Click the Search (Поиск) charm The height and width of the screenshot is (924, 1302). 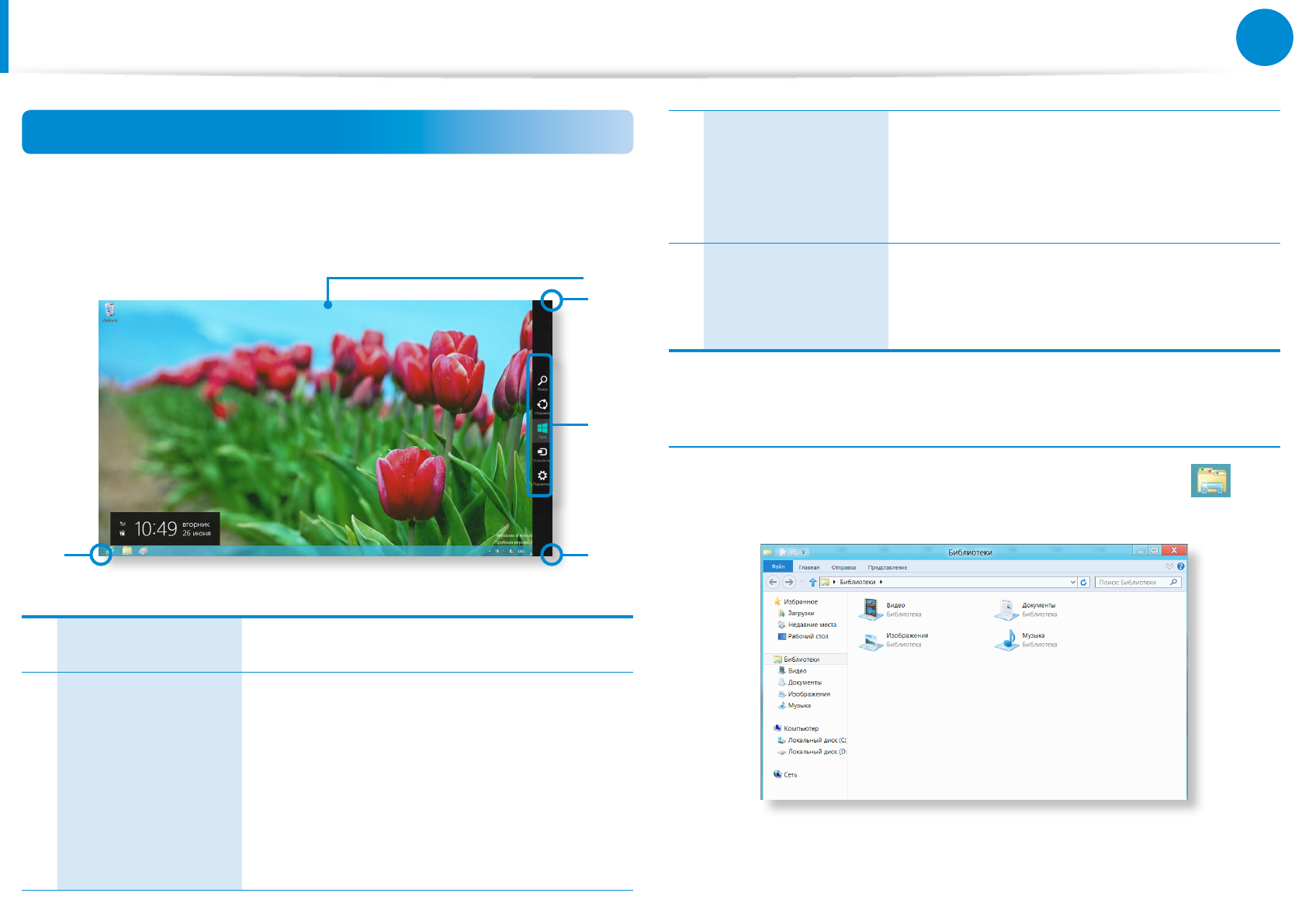pyautogui.click(x=542, y=380)
